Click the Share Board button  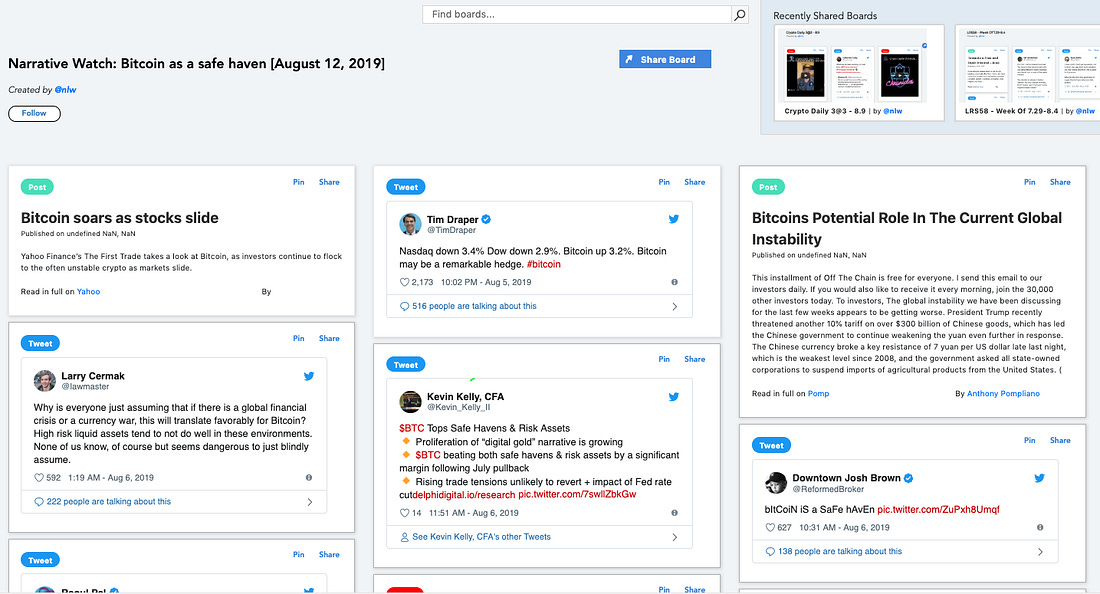click(x=665, y=59)
